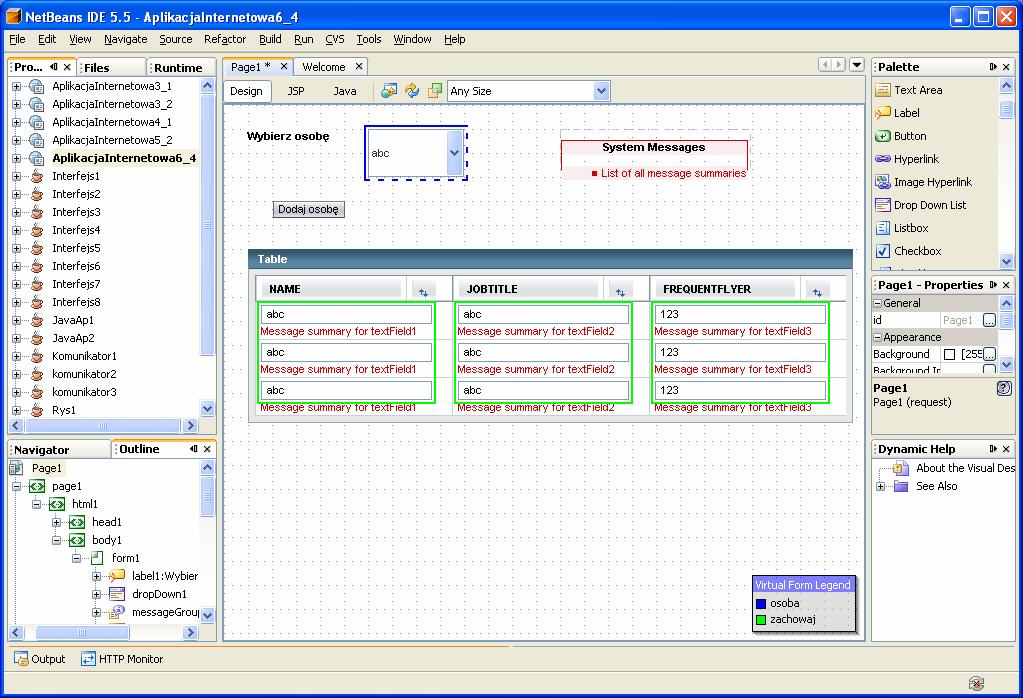Minimize the Dynamic Help panel
The width and height of the screenshot is (1023, 698).
coord(993,449)
